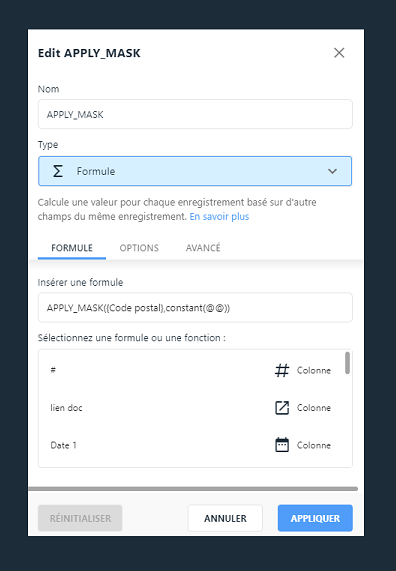Follow the En savoir plus link
Image resolution: width=396 pixels, height=571 pixels.
(219, 217)
